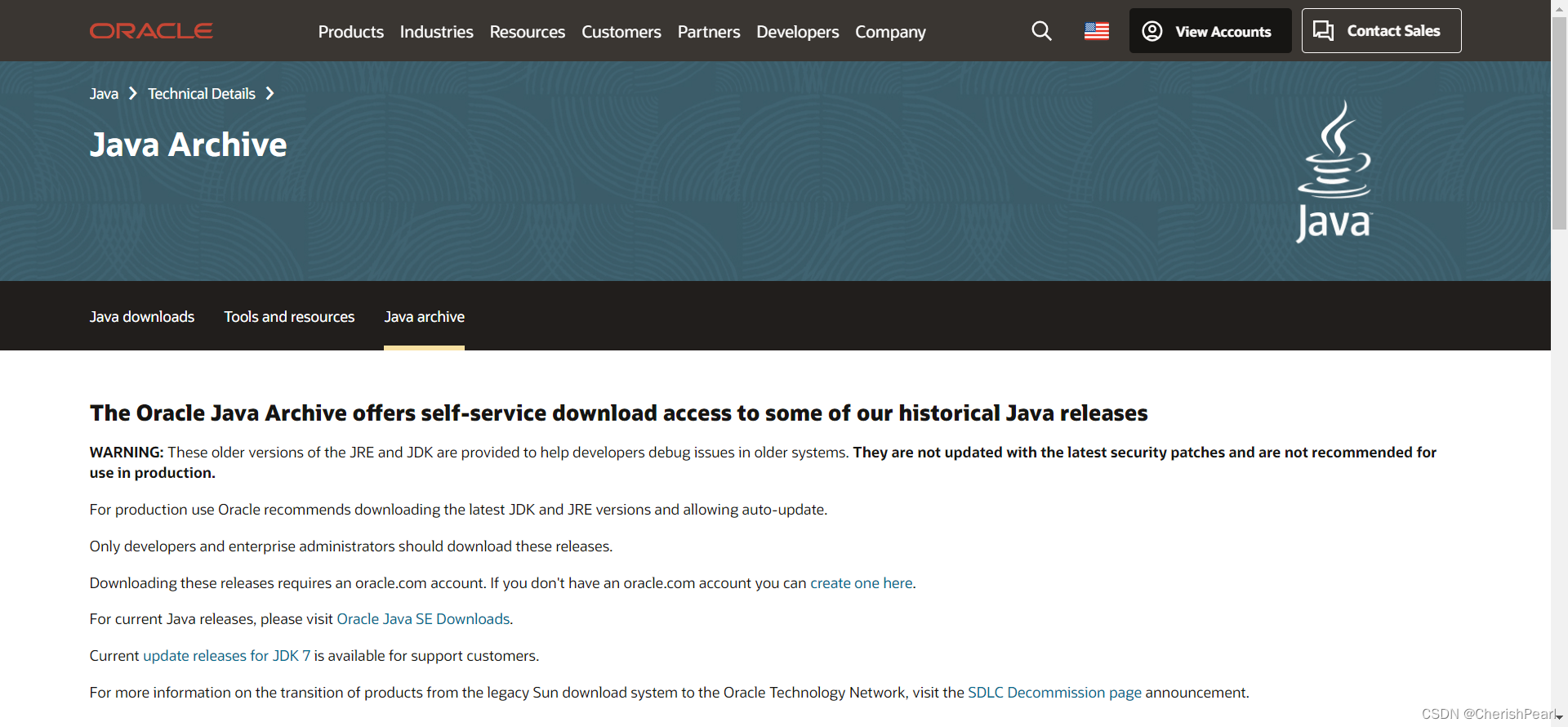Click the 'historical Java releases' heading
Screen dimensions: 1568x727
coord(618,413)
